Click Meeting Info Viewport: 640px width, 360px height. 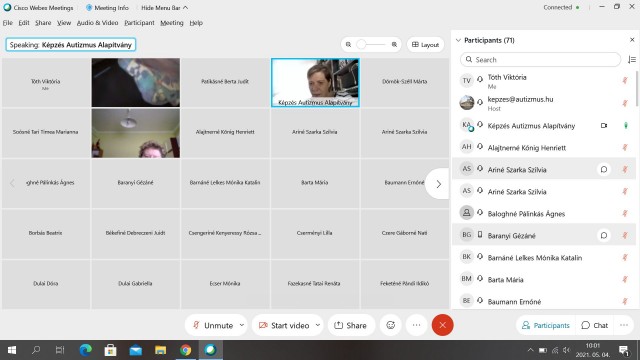click(107, 8)
